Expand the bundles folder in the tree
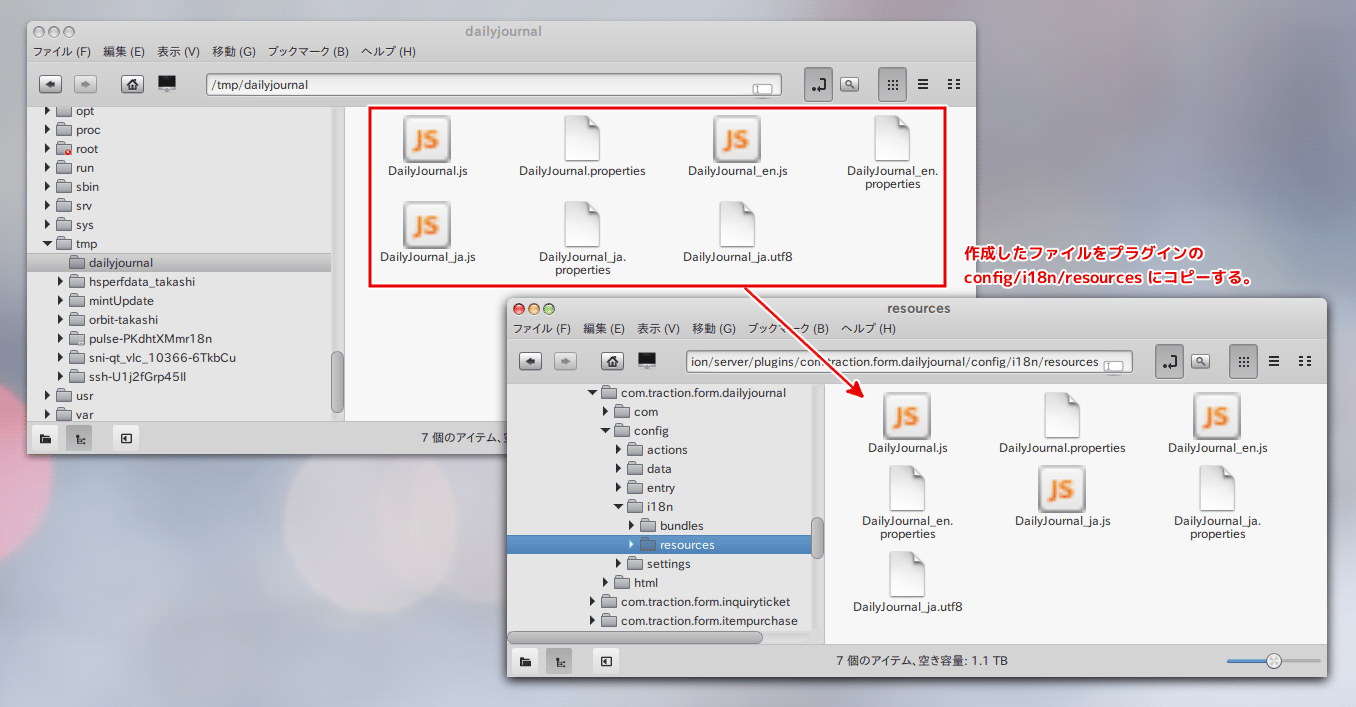Image resolution: width=1356 pixels, height=707 pixels. (x=632, y=526)
